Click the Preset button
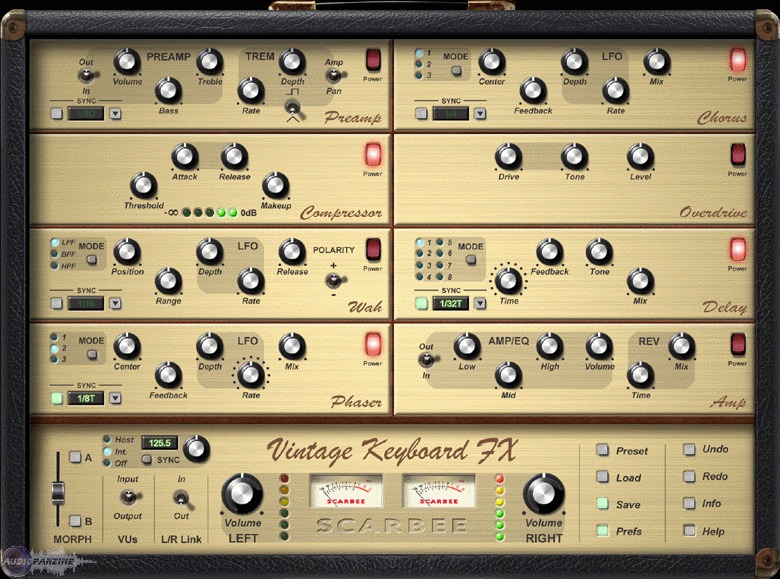 602,450
